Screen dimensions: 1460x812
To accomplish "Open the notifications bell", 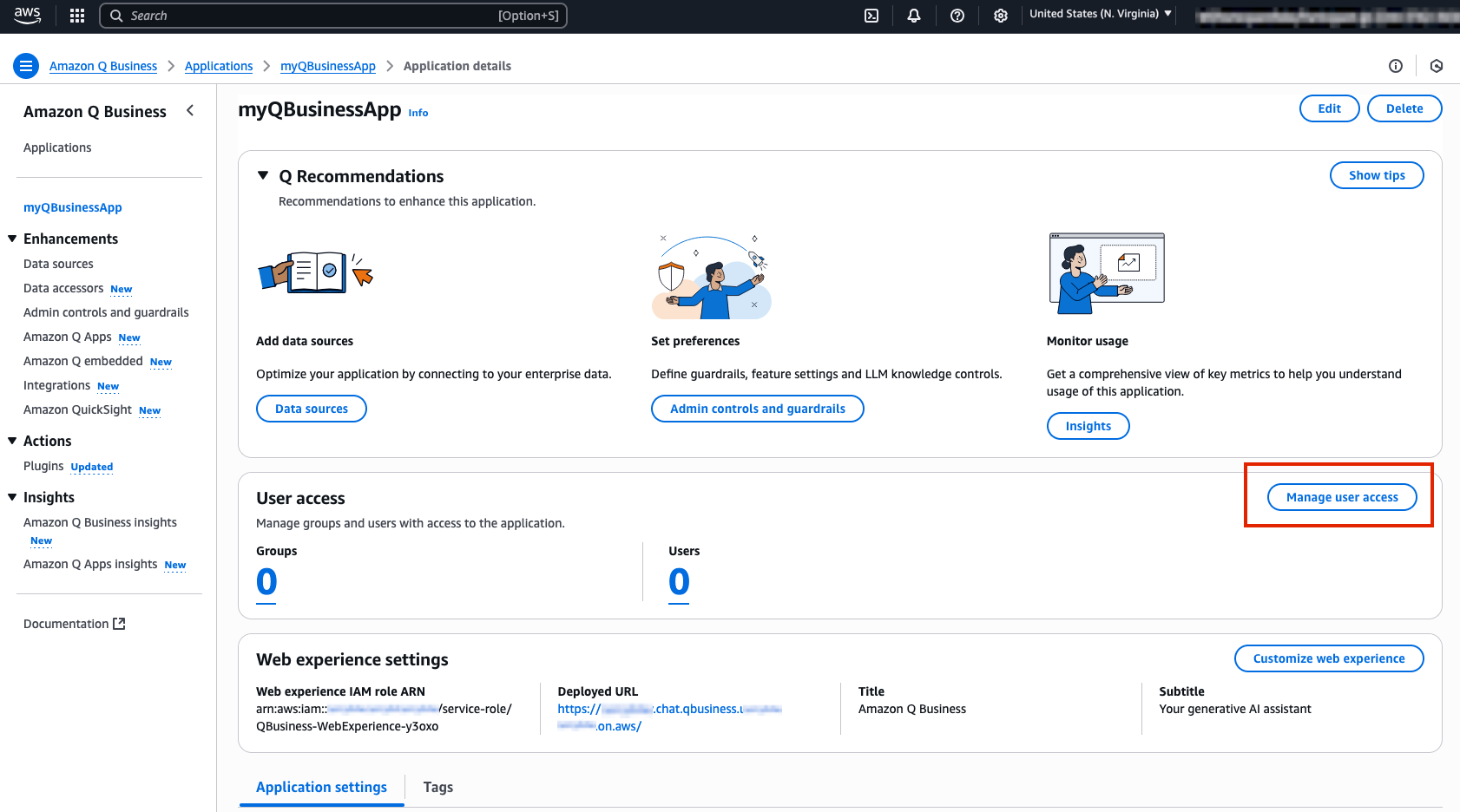I will coord(914,16).
